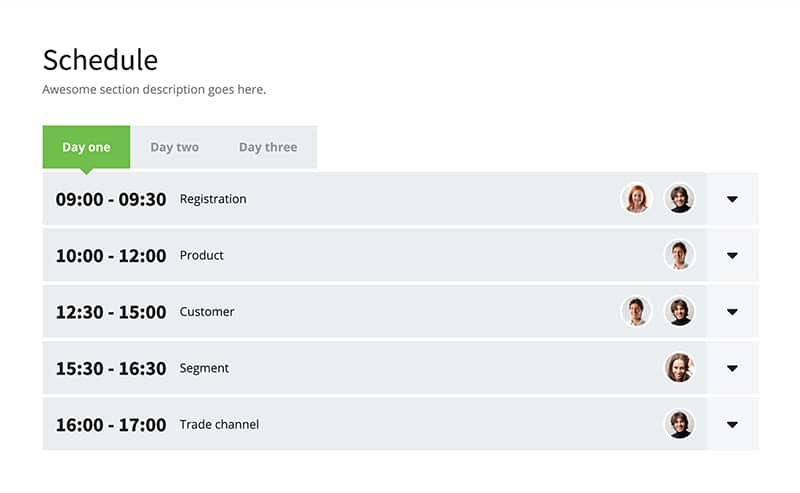
Task: Expand the Registration session details arrow
Action: tap(732, 199)
